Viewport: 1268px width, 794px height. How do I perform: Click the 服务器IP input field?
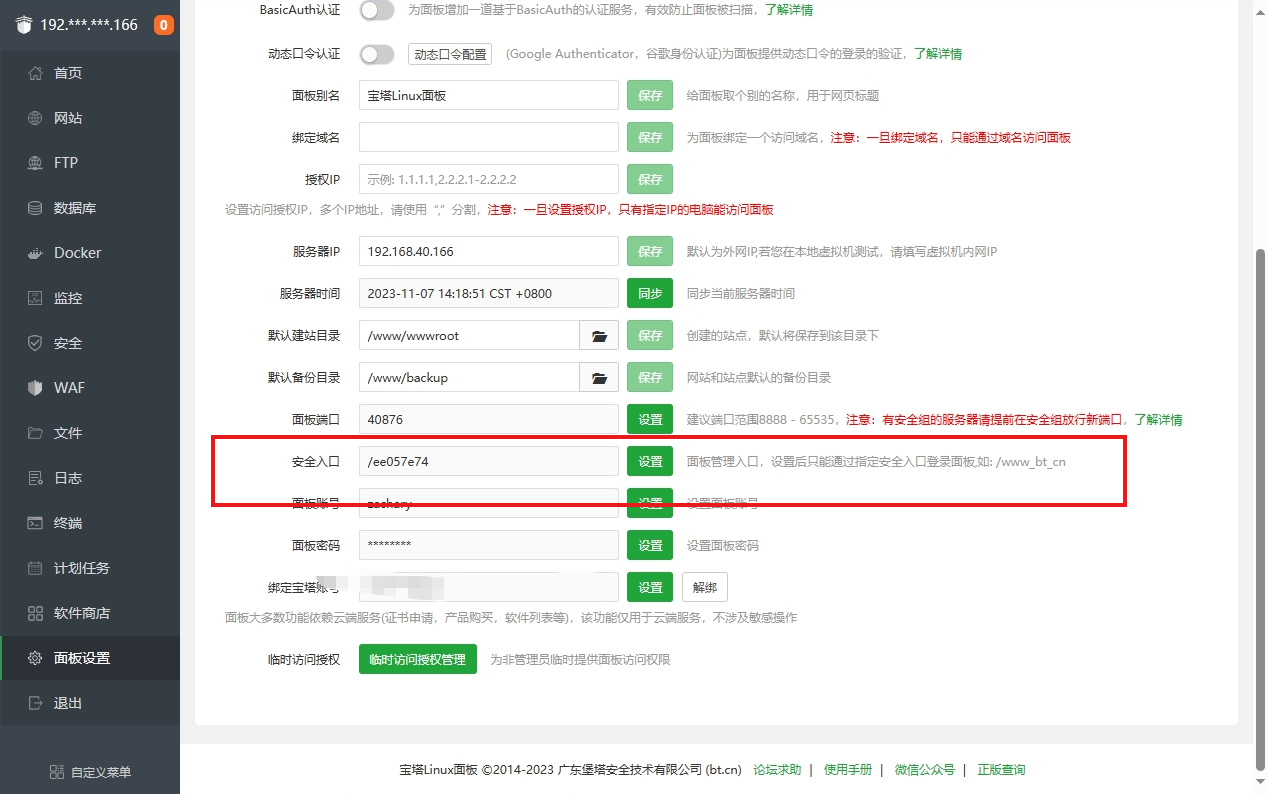[x=489, y=252]
